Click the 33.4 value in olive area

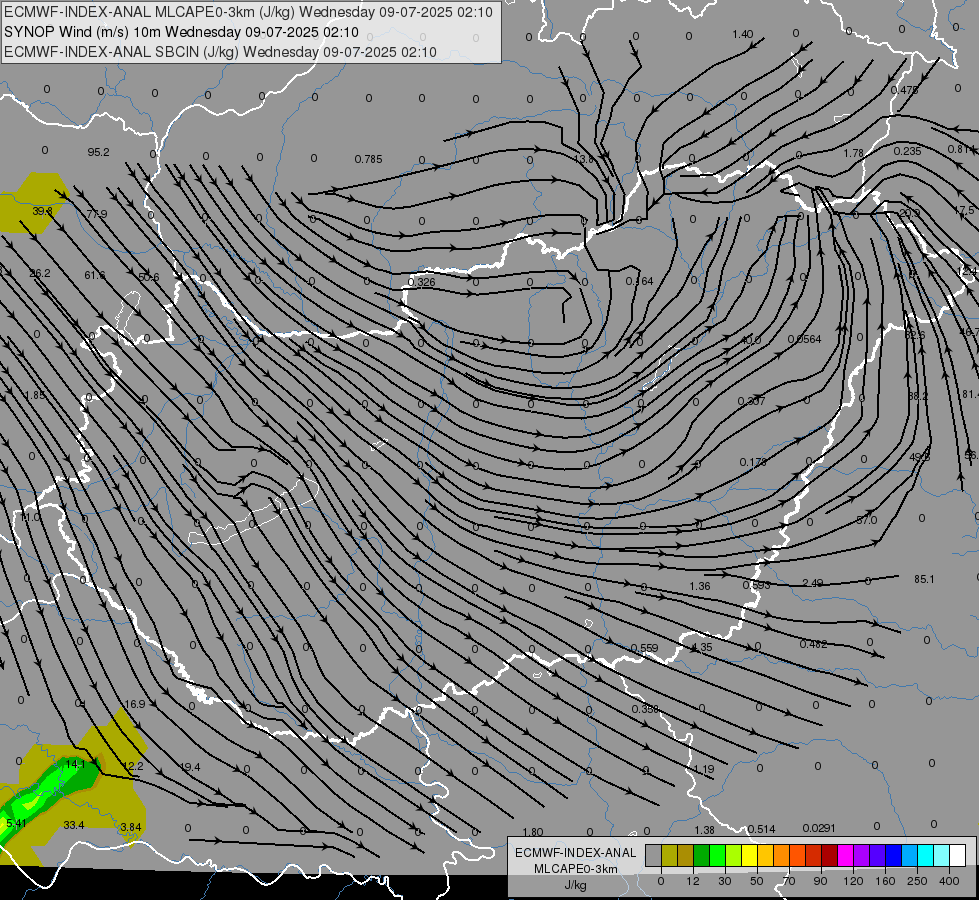click(74, 825)
